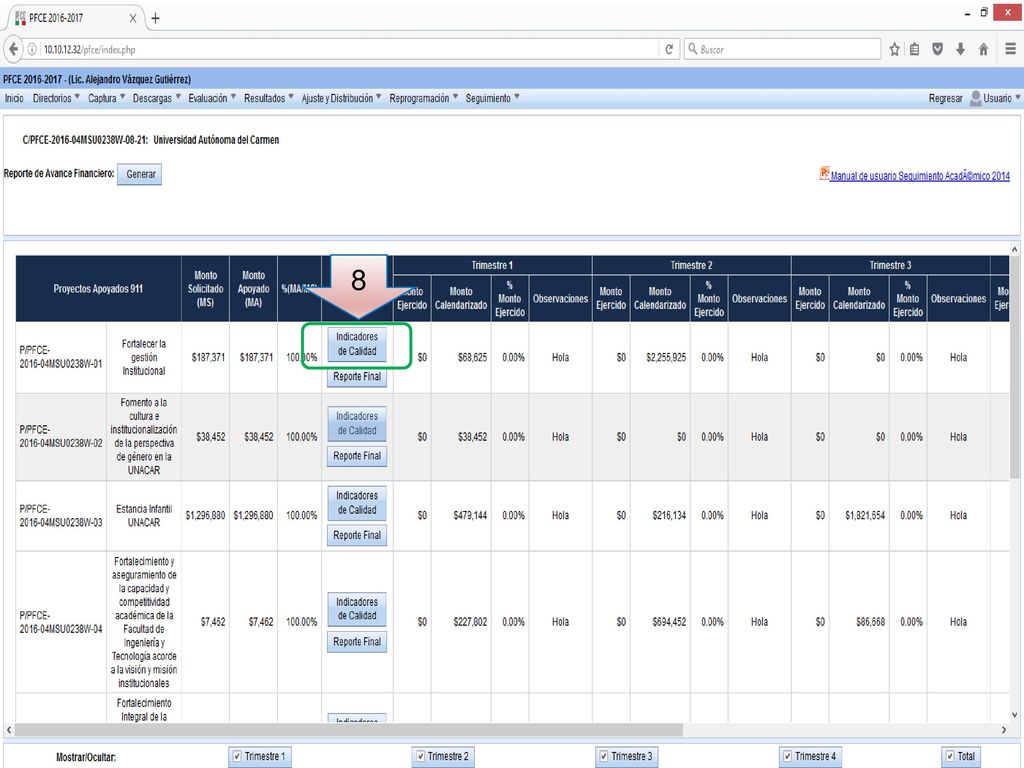Open the bookmarks list icon
The image size is (1024, 768).
pyautogui.click(x=915, y=49)
